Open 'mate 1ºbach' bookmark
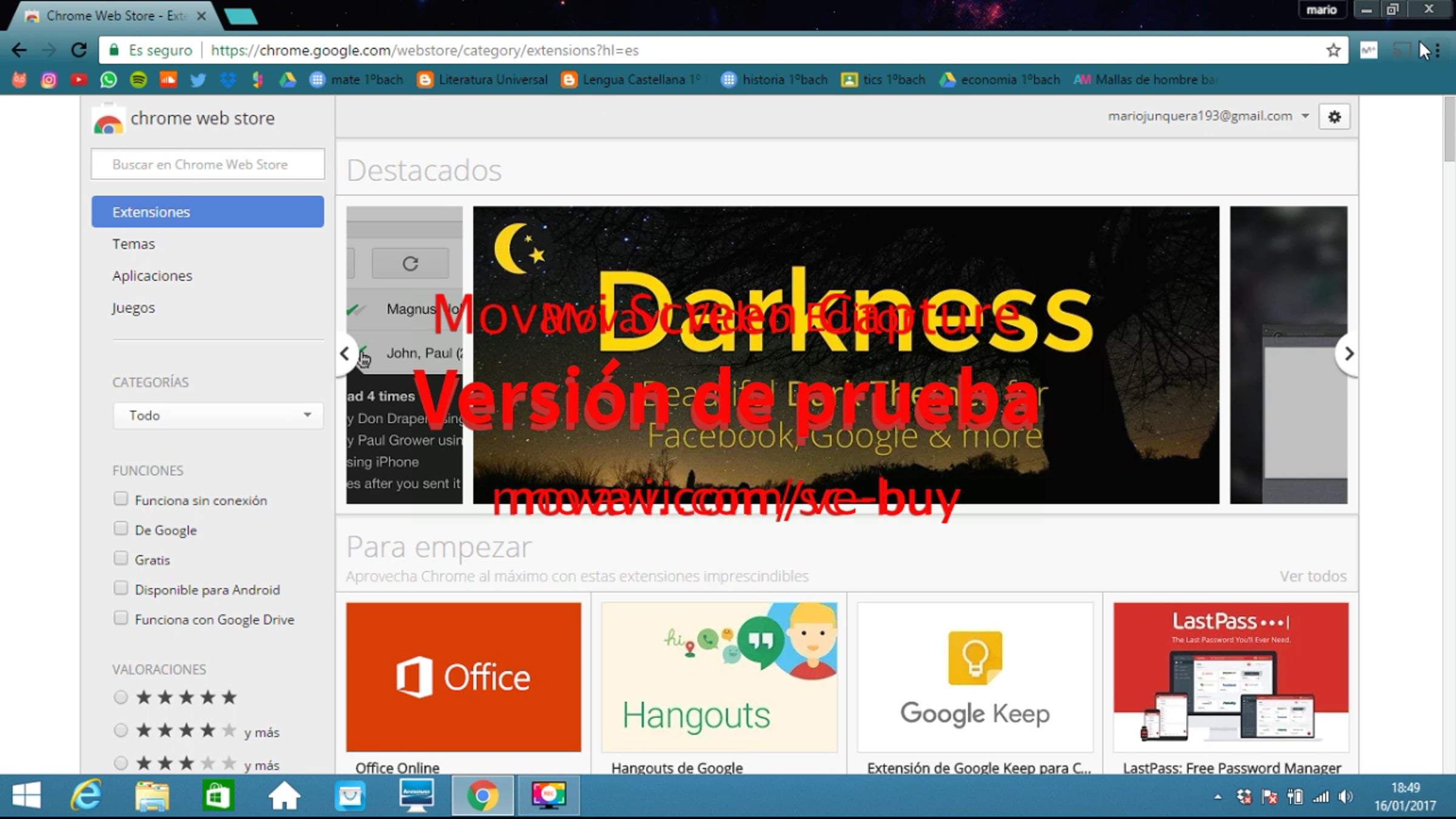This screenshot has height=819, width=1456. [x=356, y=79]
